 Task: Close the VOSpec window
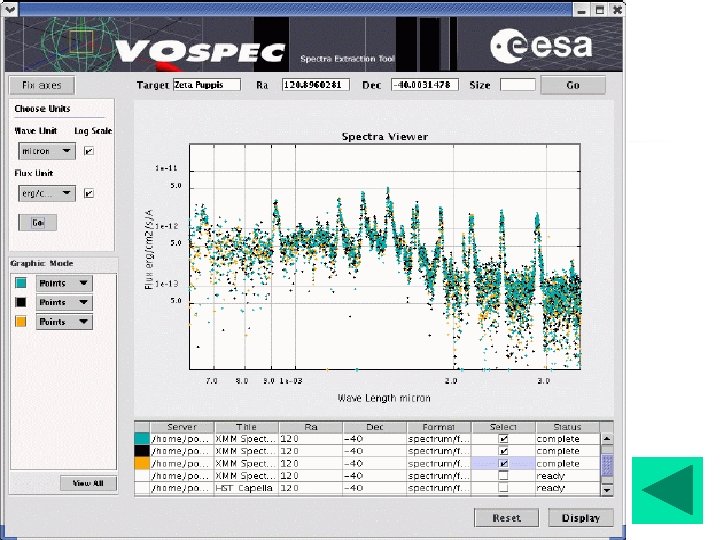click(617, 10)
